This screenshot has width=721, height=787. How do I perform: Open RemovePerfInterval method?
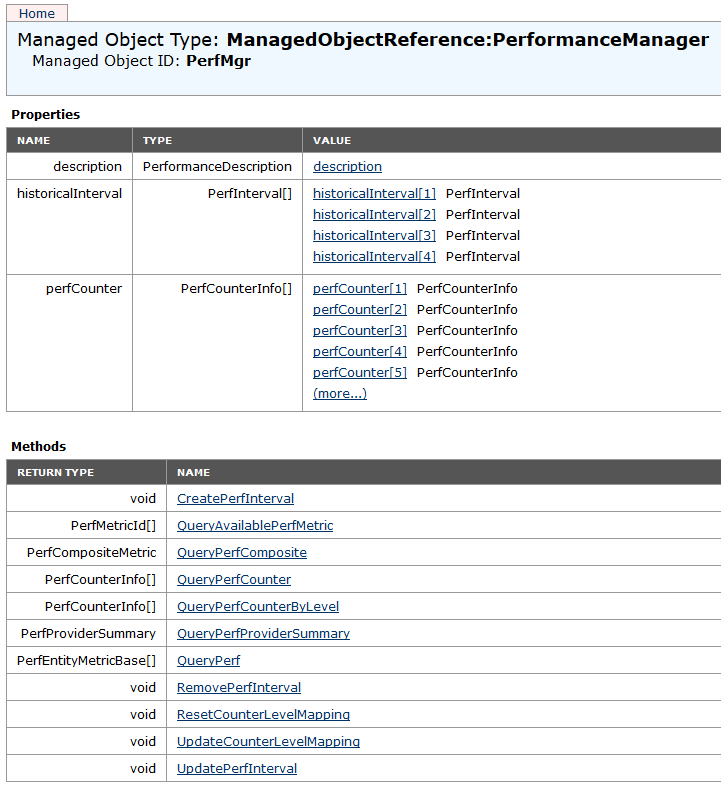(x=239, y=688)
